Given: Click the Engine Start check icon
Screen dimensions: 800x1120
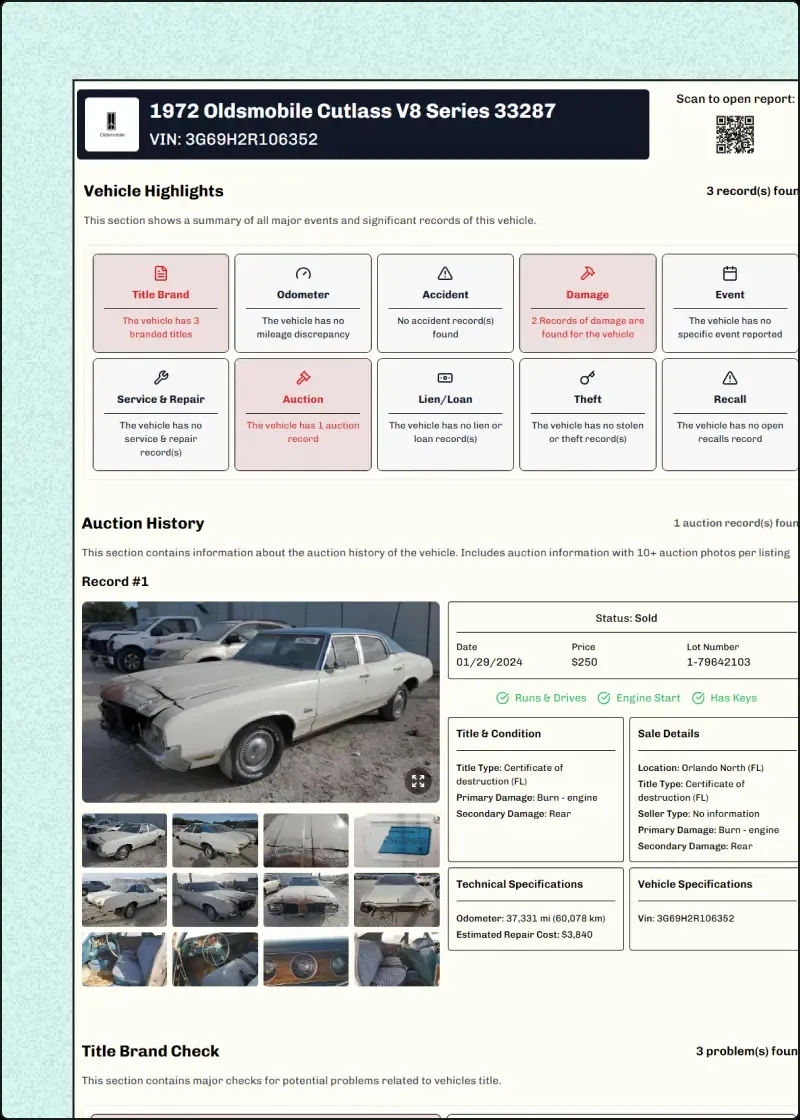Looking at the screenshot, I should (604, 698).
